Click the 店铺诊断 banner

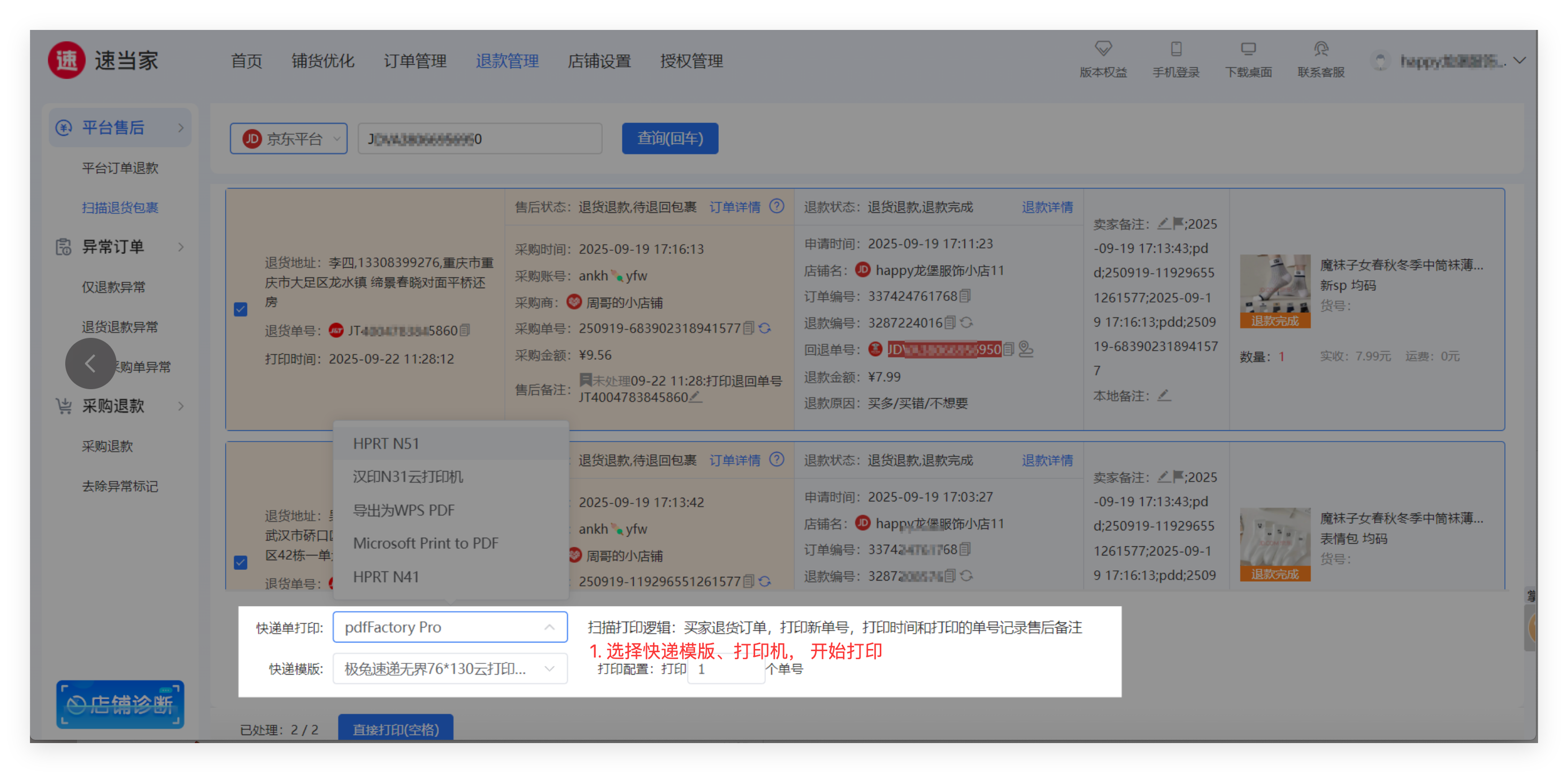(x=120, y=704)
